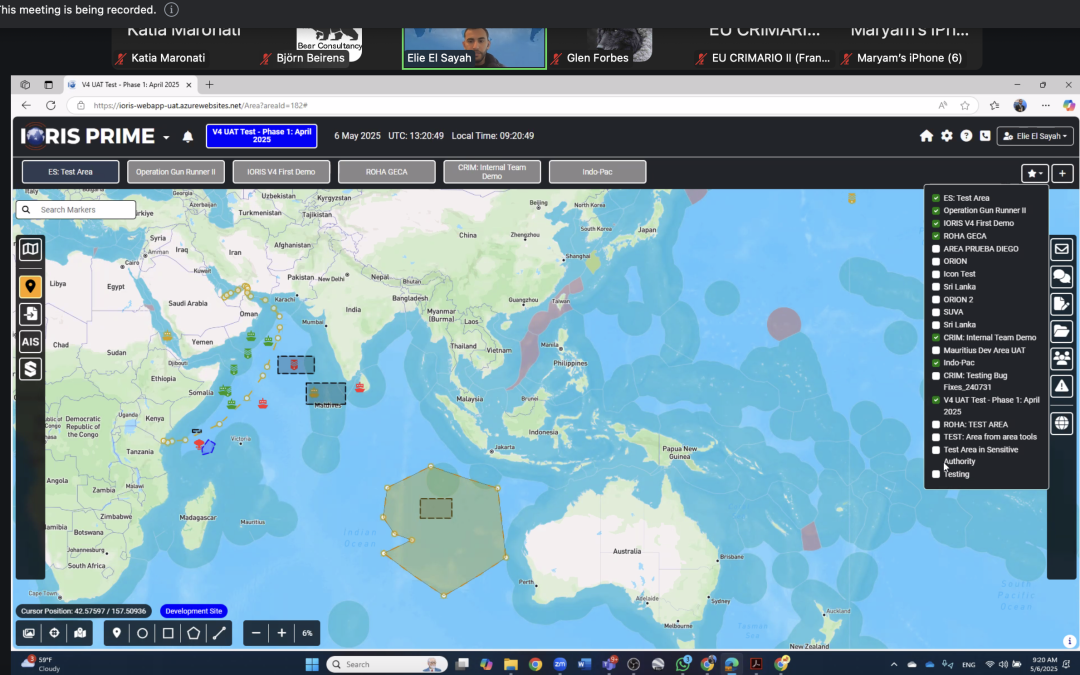Click the globe icon on right sidebar
Screen dimensions: 1080x675
1061,422
